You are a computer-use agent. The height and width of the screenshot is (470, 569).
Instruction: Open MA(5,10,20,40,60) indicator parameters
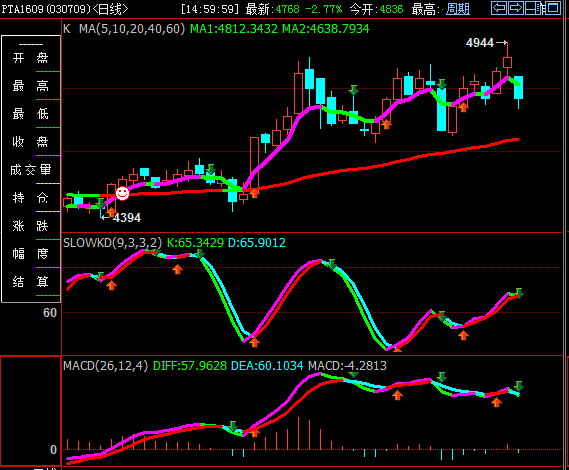point(132,29)
